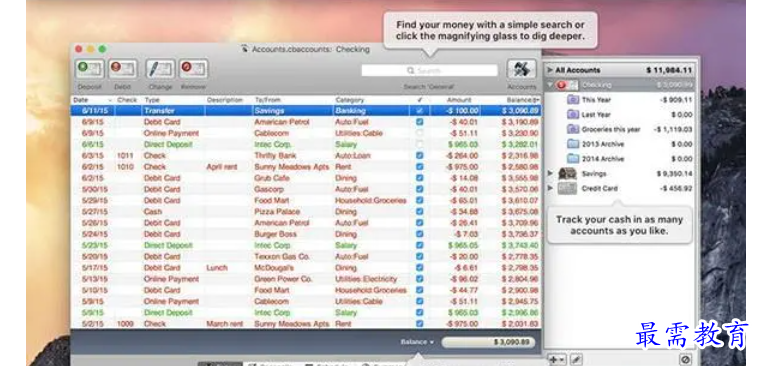Click the Date column sort arrow

click(110, 100)
